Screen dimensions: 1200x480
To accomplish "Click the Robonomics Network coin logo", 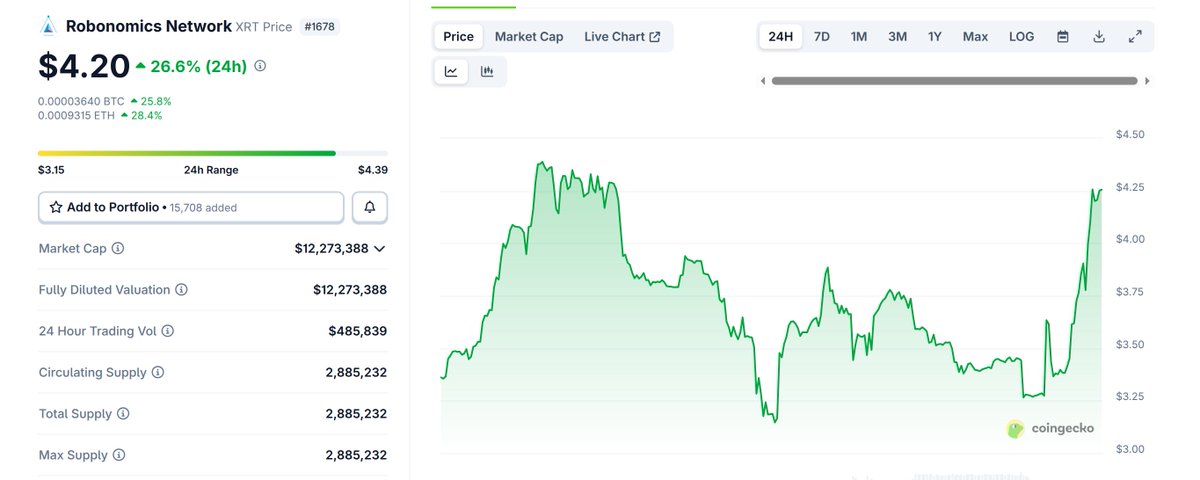I will tap(48, 27).
